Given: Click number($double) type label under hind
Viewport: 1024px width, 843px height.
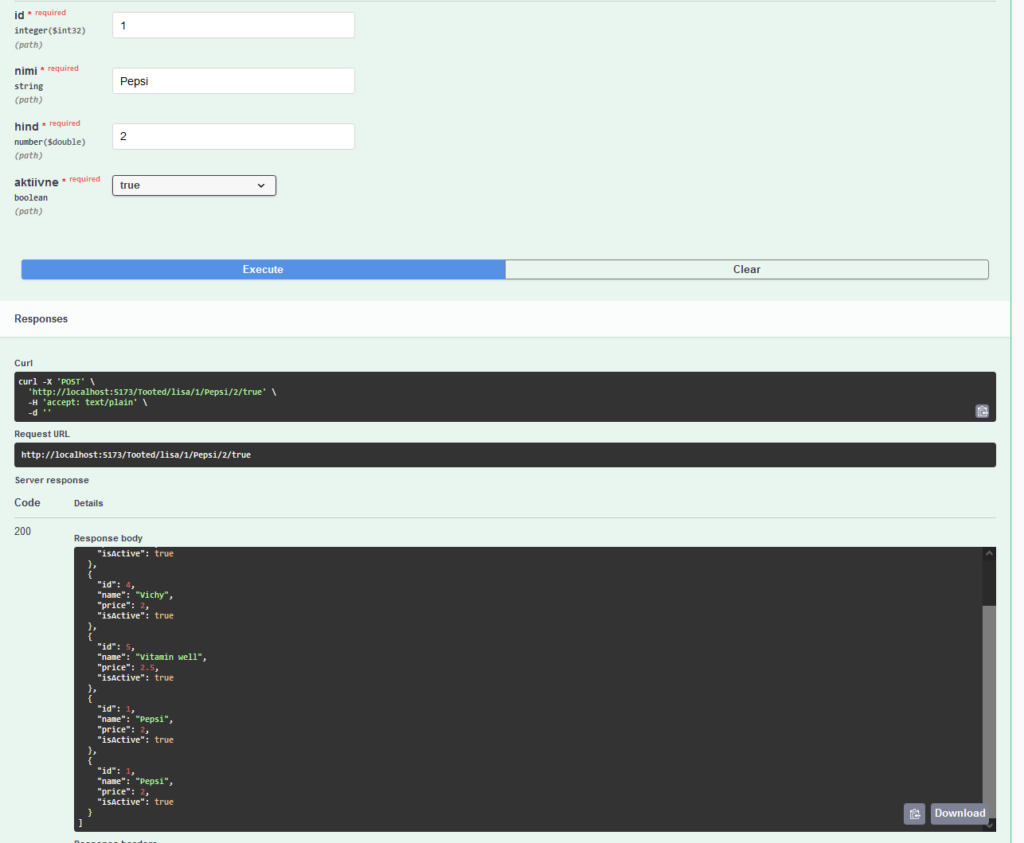Looking at the screenshot, I should pos(50,142).
